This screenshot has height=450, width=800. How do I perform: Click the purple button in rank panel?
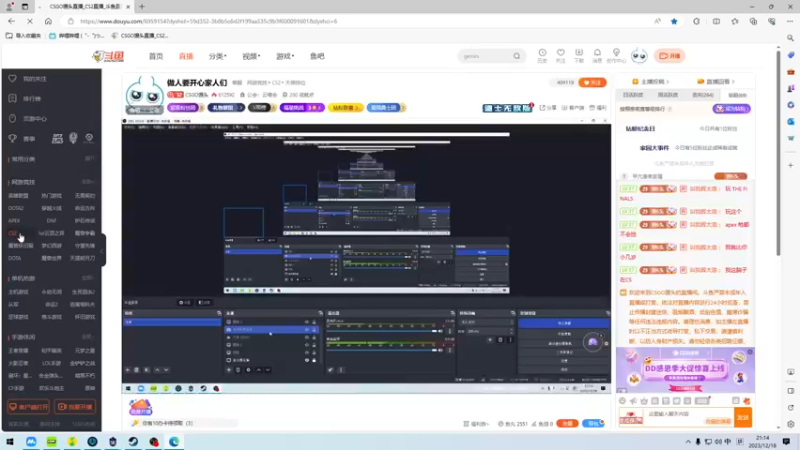(731, 109)
